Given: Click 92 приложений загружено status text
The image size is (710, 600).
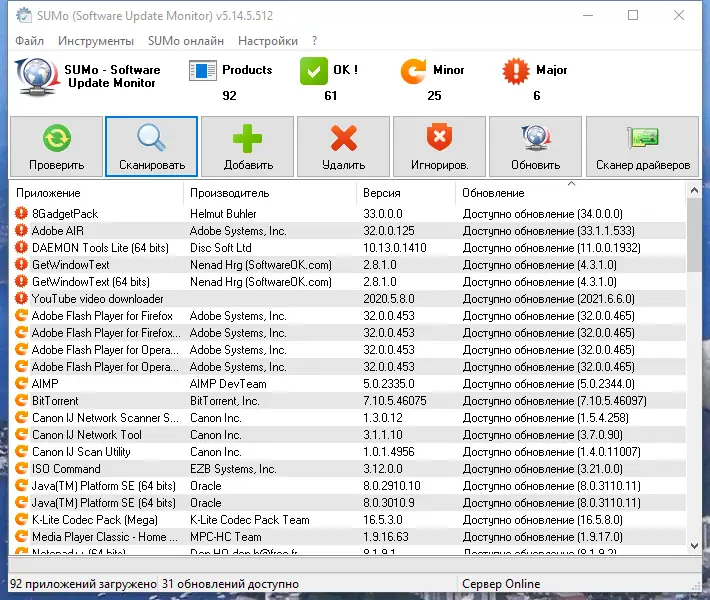Looking at the screenshot, I should coord(83,584).
